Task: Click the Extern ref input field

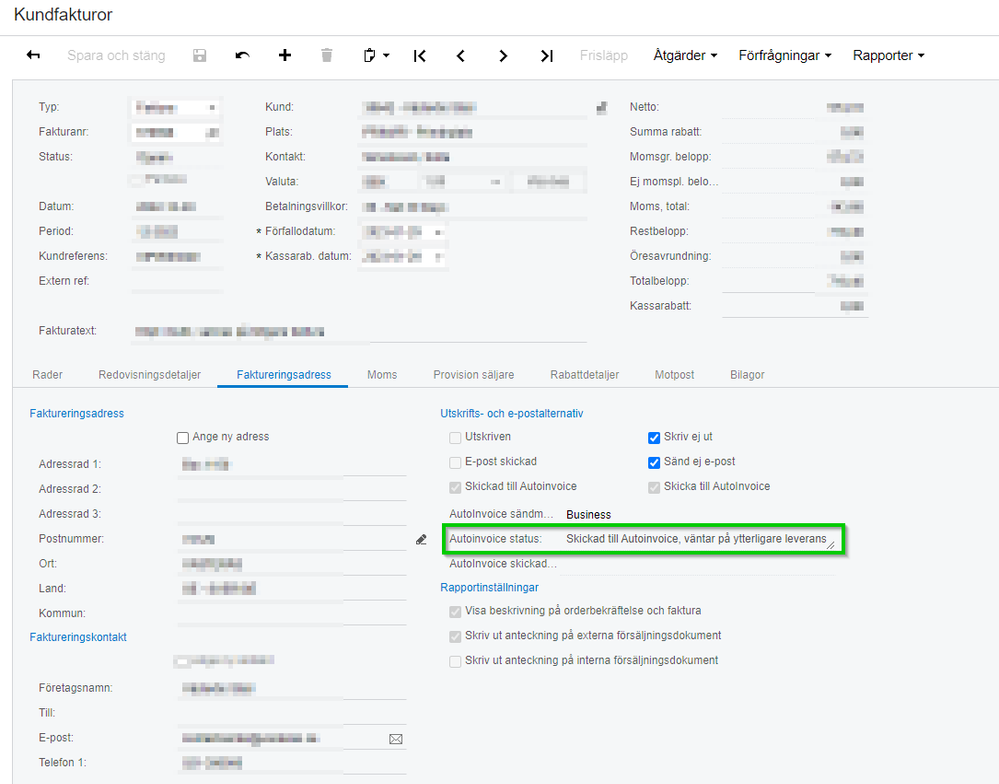Action: [177, 282]
